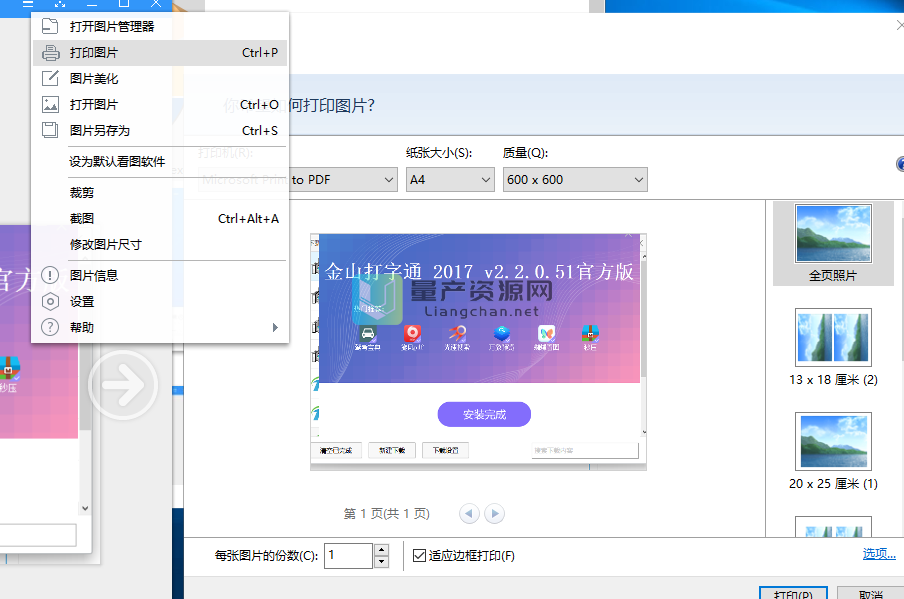Select 图片美化 from the menu
This screenshot has width=904, height=599.
[x=160, y=78]
